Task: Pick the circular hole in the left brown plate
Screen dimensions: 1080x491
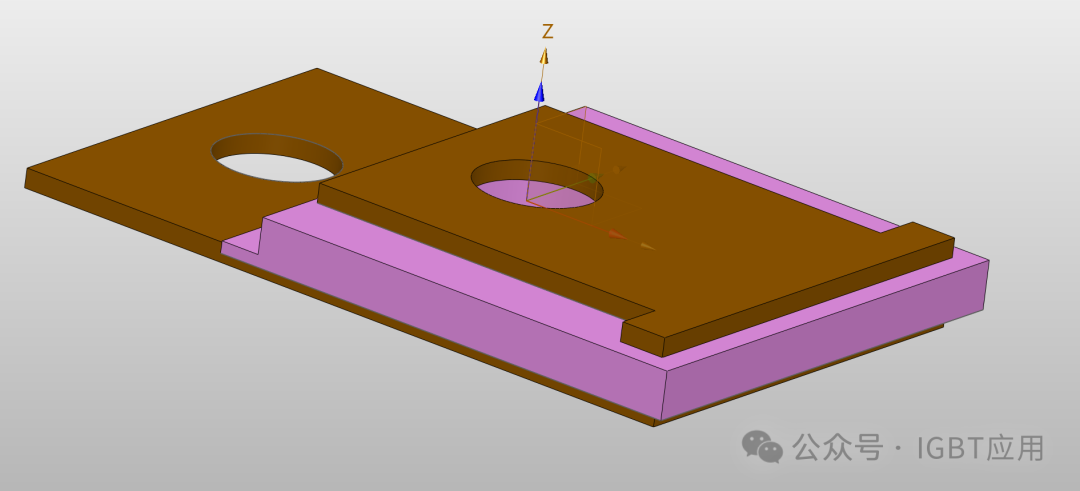Action: [277, 158]
